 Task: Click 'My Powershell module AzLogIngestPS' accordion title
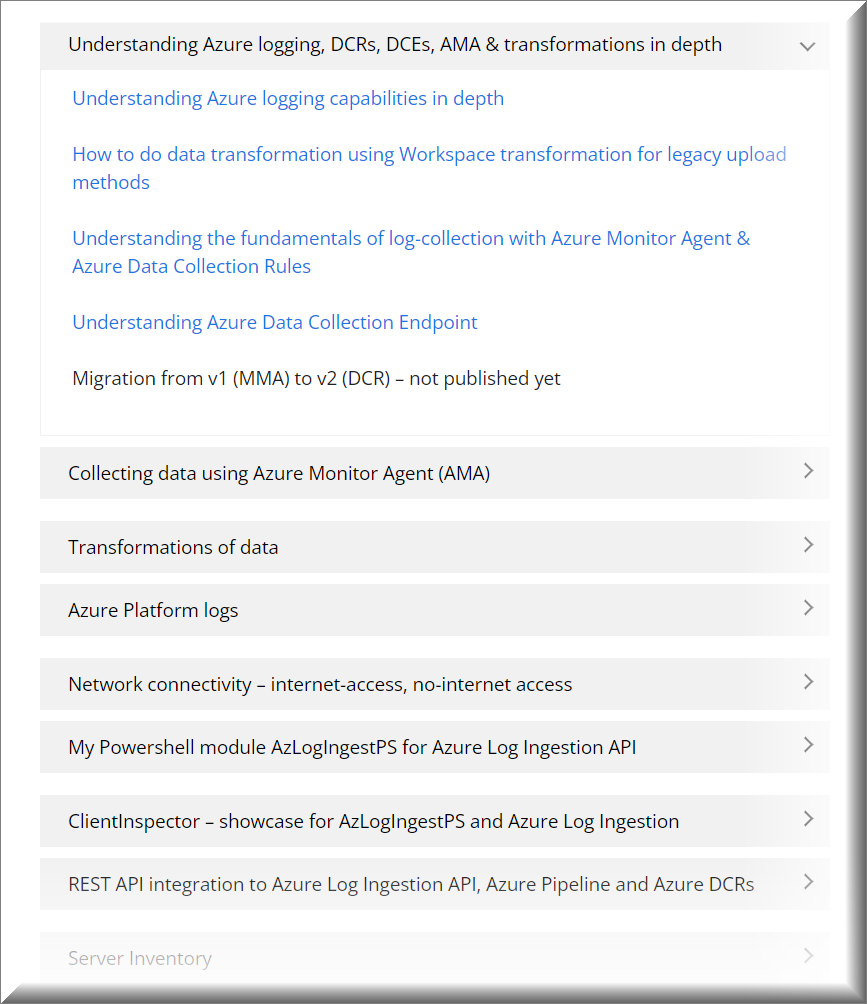click(352, 747)
